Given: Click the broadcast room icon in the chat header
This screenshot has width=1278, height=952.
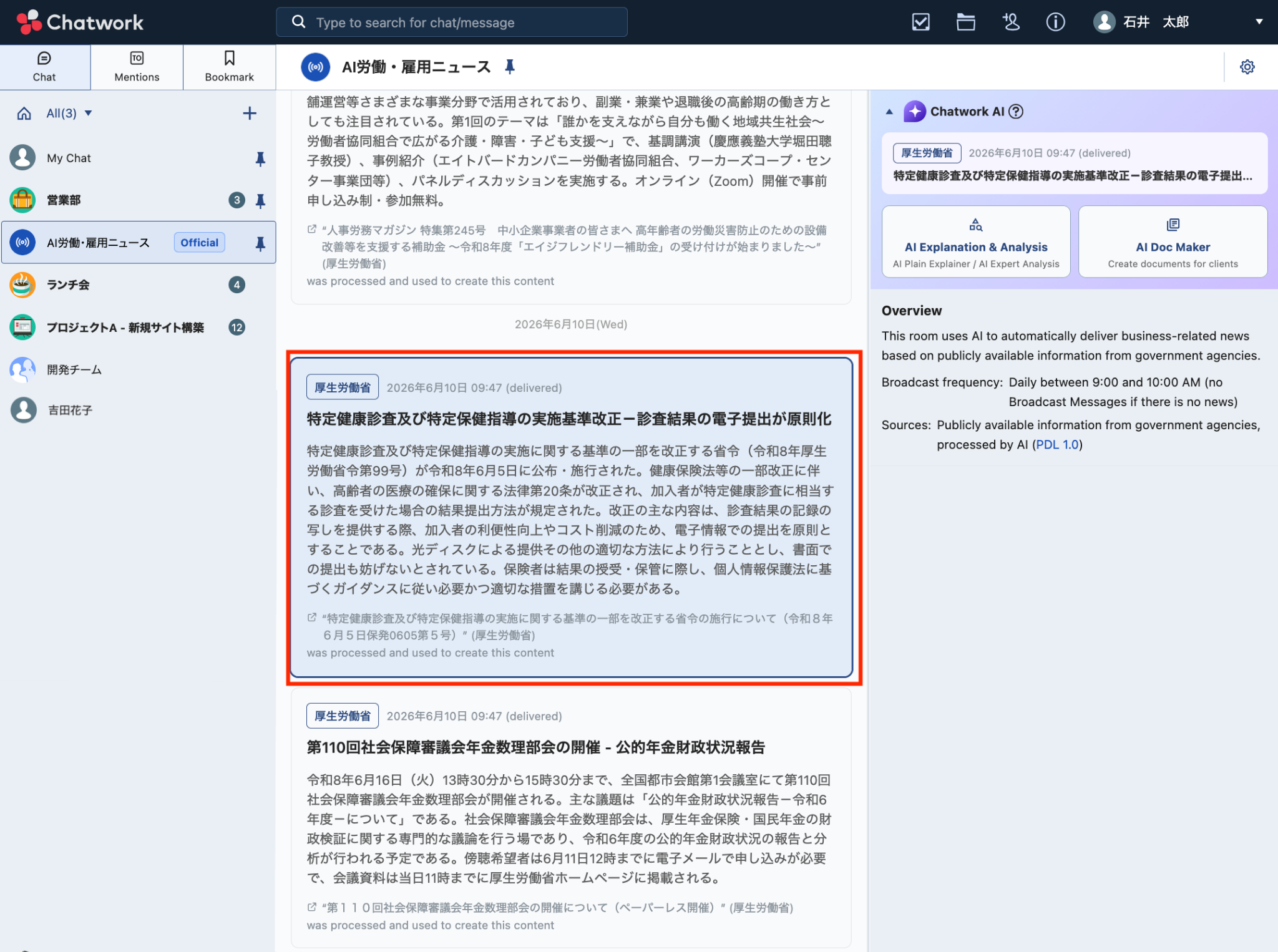Looking at the screenshot, I should coord(316,67).
